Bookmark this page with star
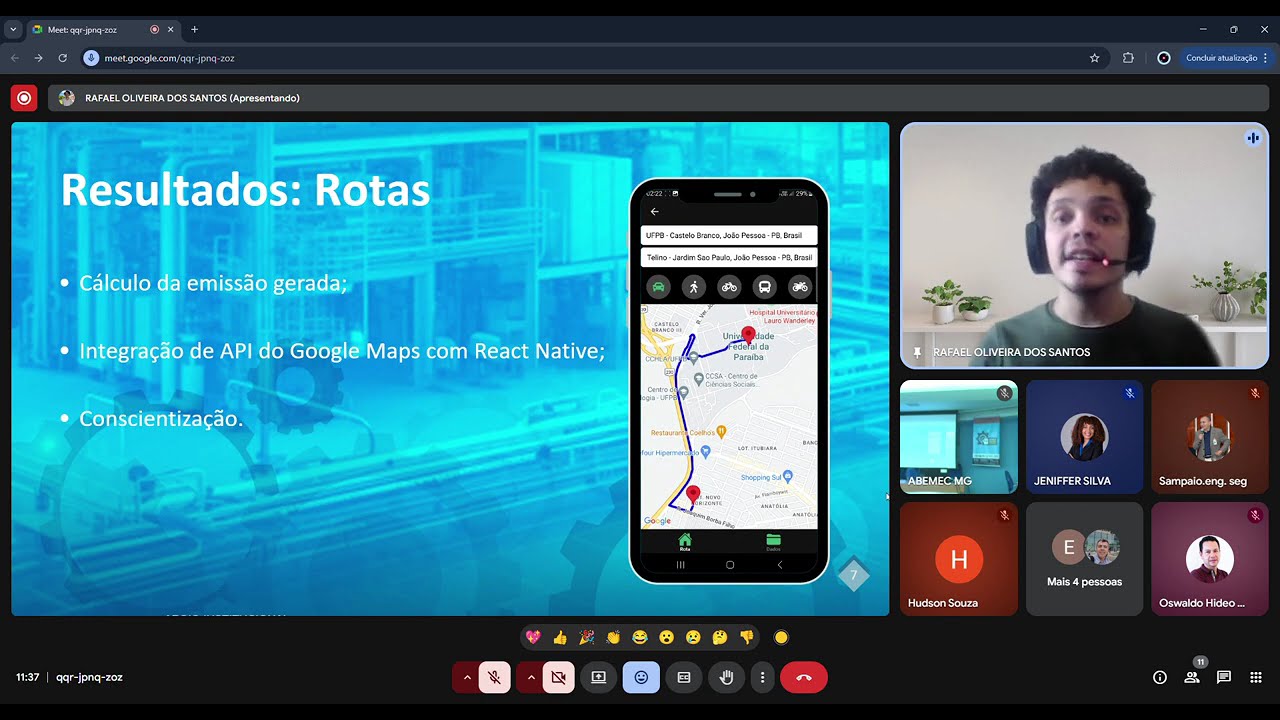Screen dimensions: 1280x720 (x=1095, y=58)
